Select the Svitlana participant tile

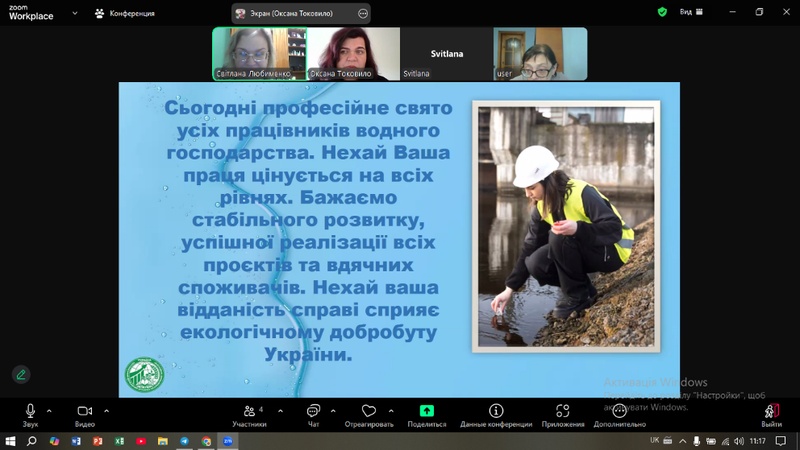point(446,54)
